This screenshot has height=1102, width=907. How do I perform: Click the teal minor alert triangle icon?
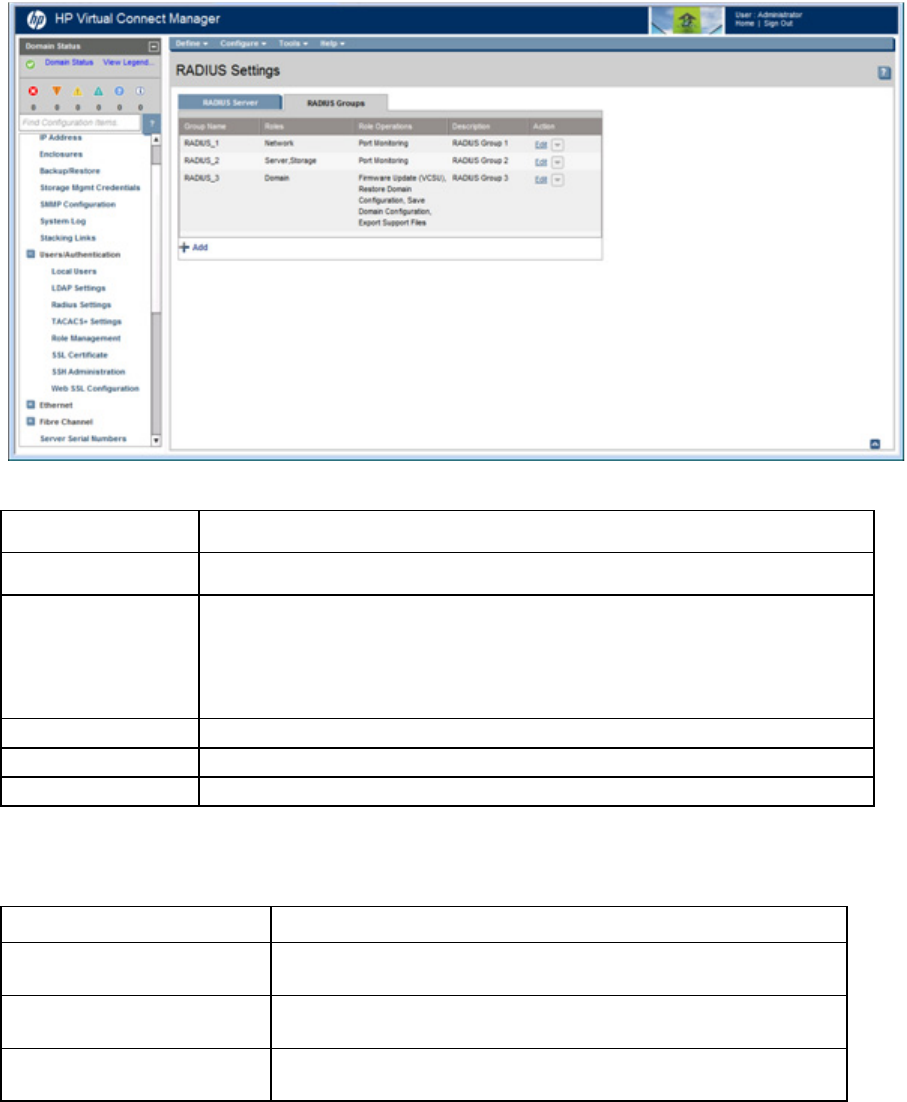98,91
